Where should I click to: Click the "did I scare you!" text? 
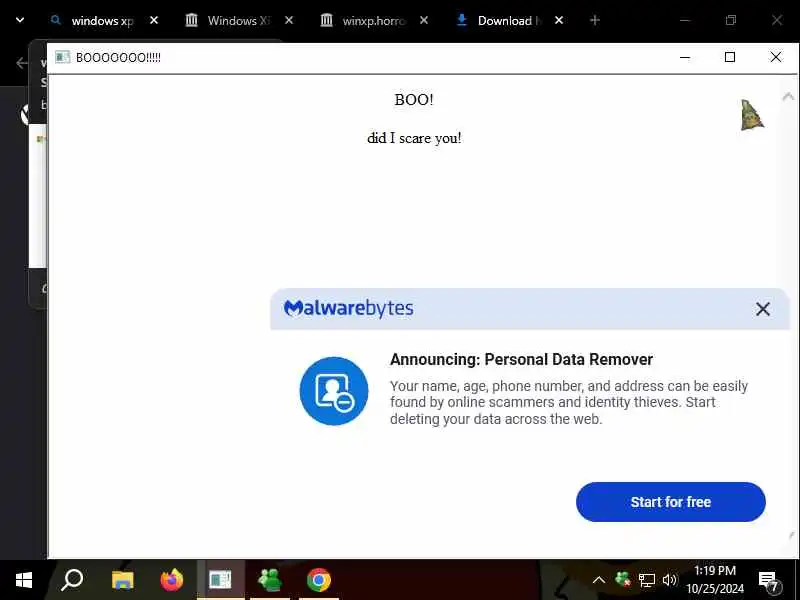414,138
